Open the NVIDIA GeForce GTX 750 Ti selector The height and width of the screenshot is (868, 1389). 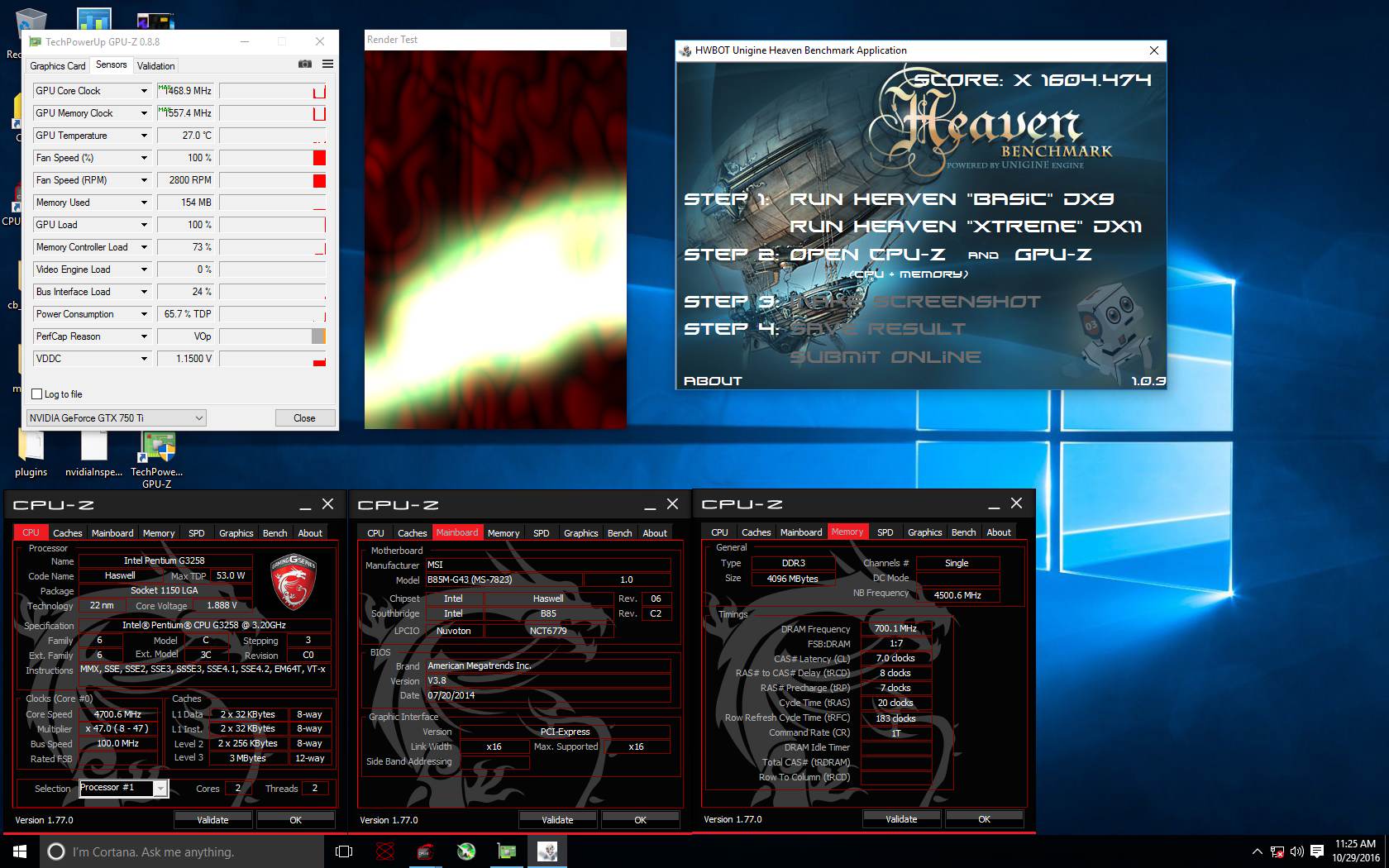[x=116, y=418]
